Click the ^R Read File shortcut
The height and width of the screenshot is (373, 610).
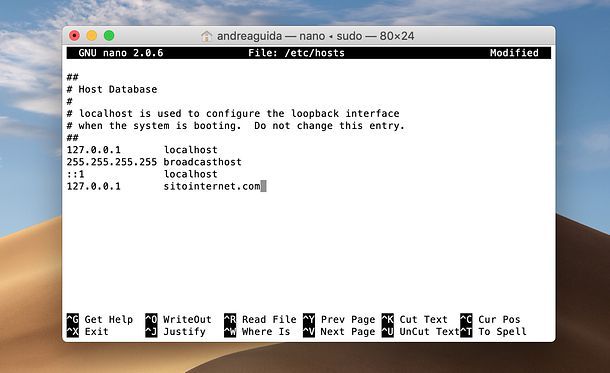click(260, 319)
